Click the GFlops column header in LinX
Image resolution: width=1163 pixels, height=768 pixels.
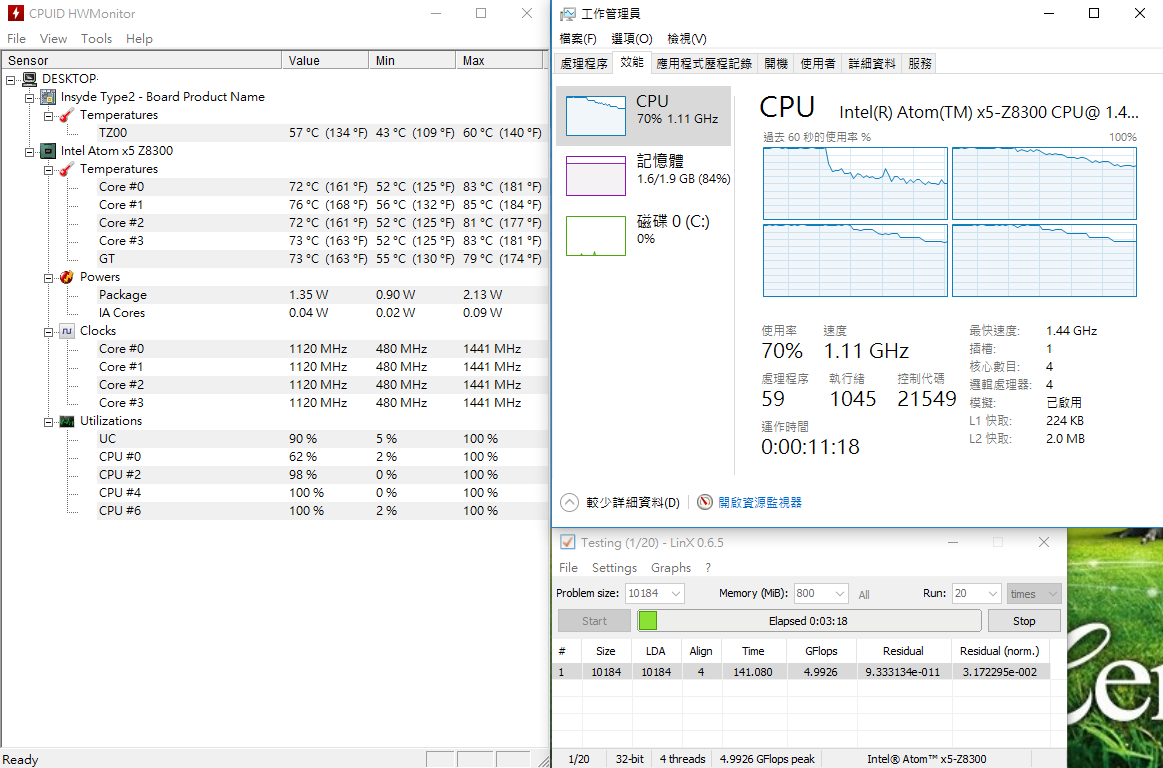pos(821,651)
